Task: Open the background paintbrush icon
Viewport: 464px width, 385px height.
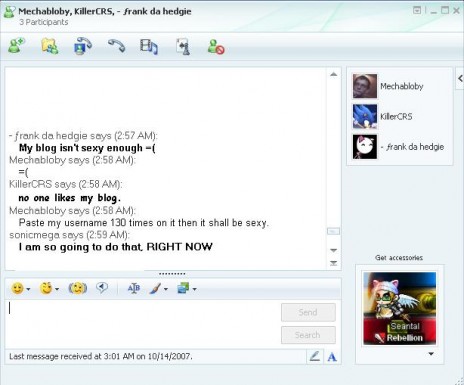Action: pos(155,288)
